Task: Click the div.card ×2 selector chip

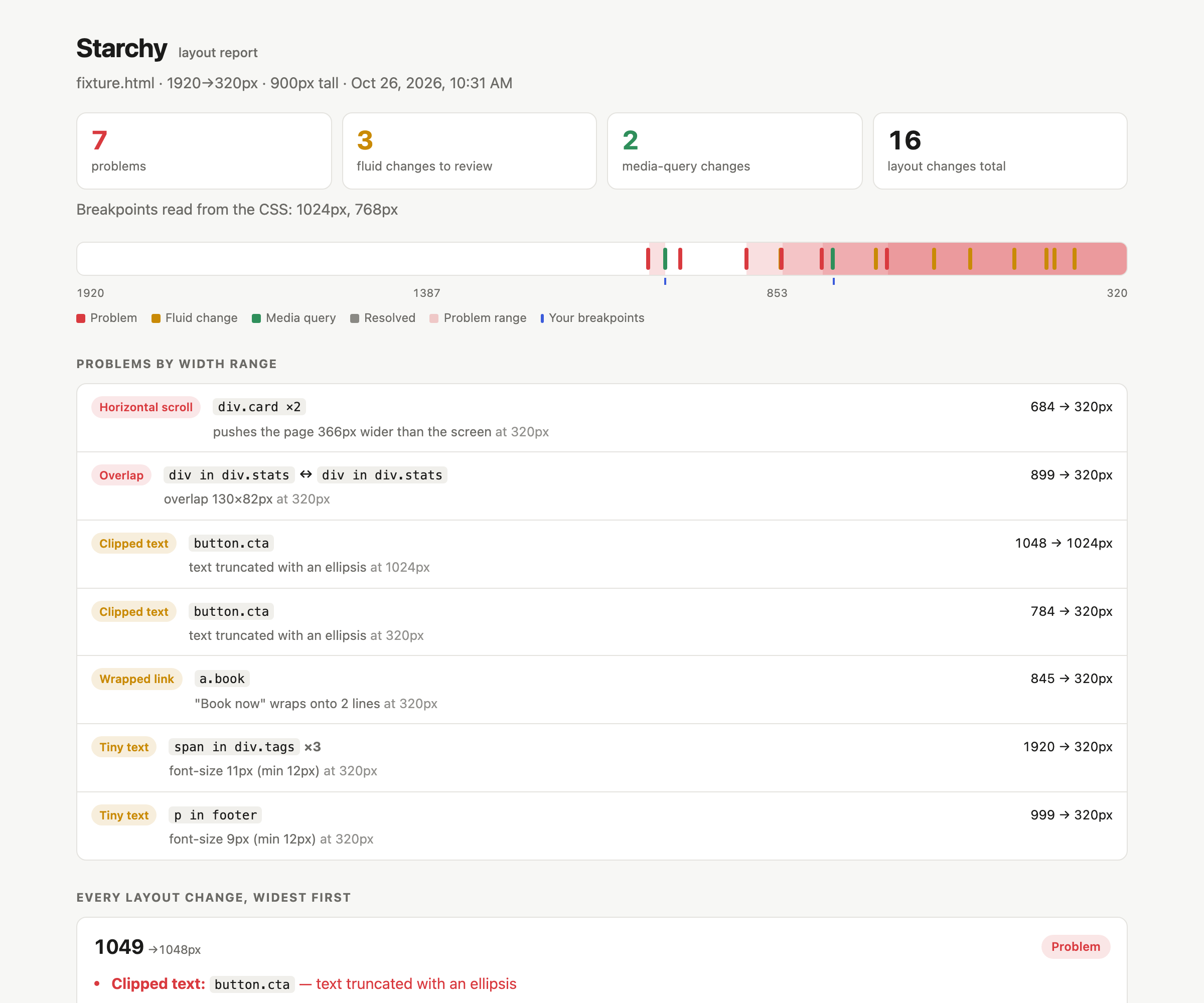Action: [x=259, y=407]
